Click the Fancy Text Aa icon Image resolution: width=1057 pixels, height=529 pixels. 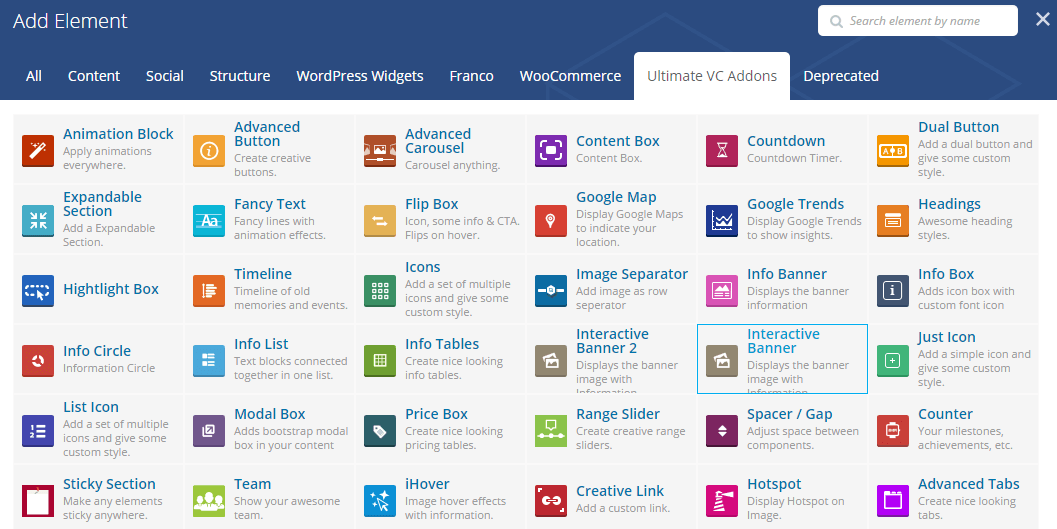pos(209,220)
